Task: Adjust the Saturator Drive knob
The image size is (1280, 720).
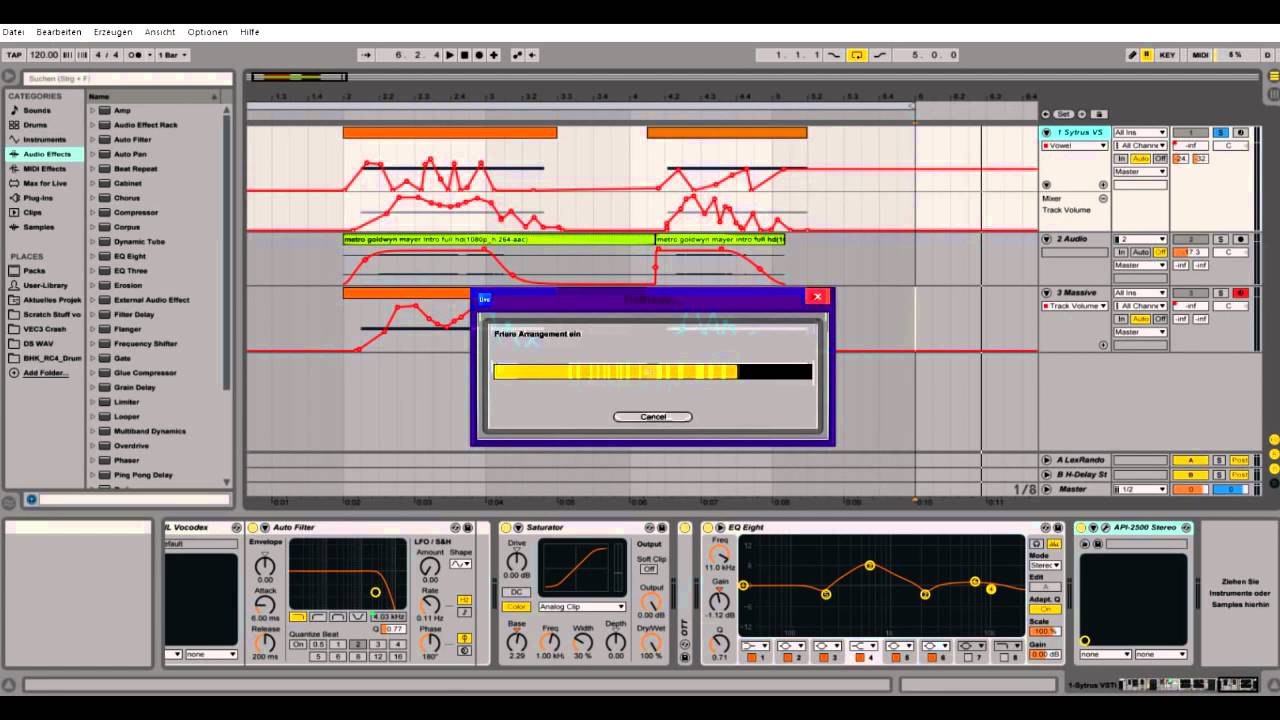Action: [516, 560]
